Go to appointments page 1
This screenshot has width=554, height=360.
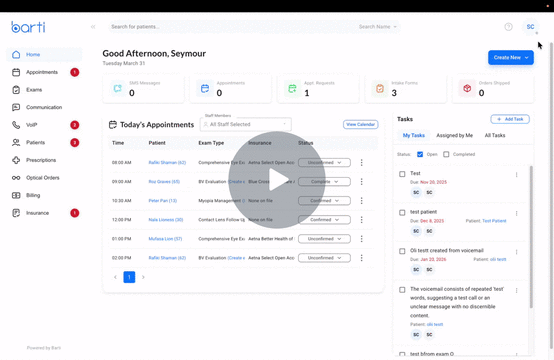click(129, 277)
